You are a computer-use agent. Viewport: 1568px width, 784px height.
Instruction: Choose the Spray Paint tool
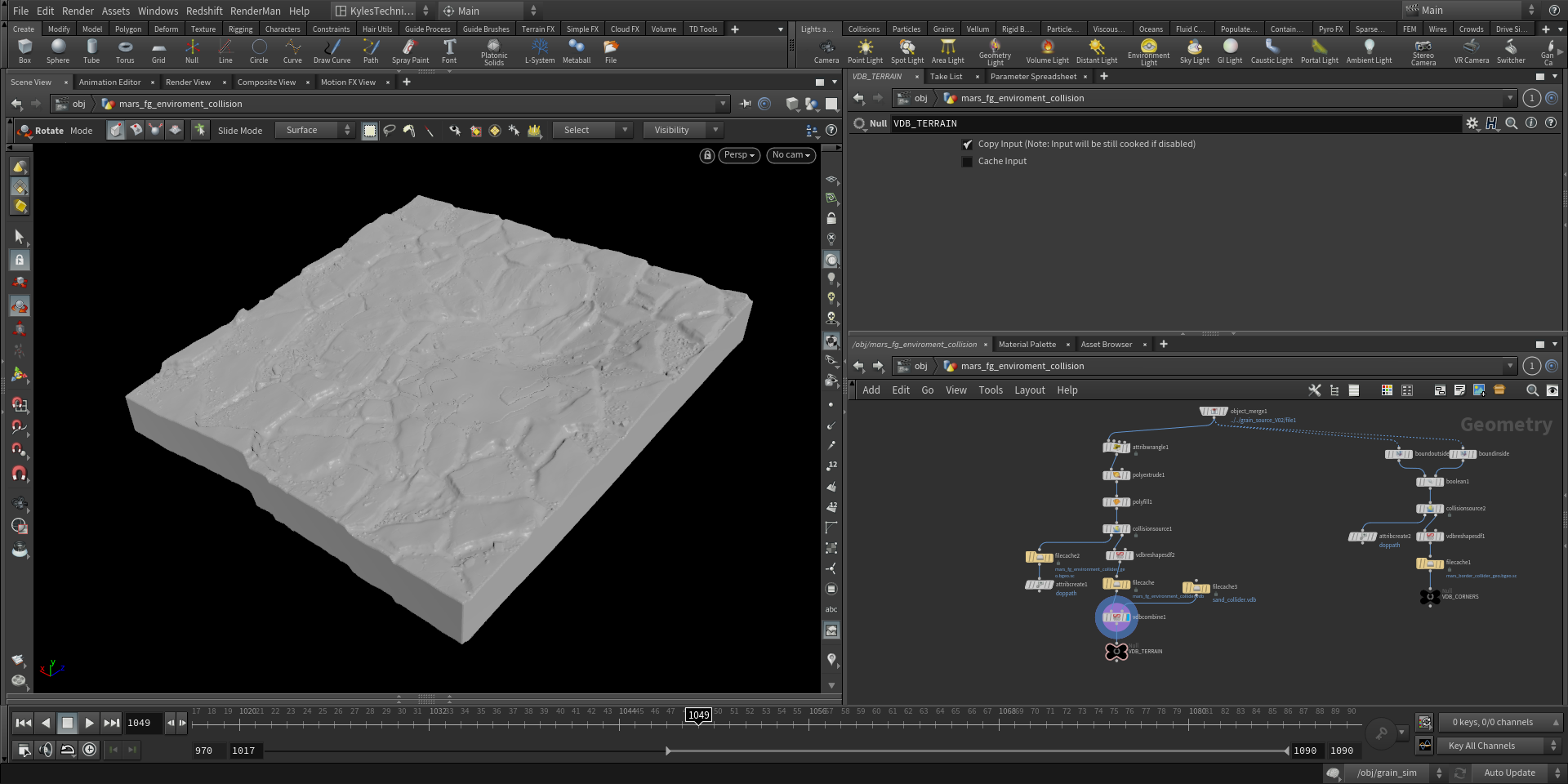[x=410, y=51]
